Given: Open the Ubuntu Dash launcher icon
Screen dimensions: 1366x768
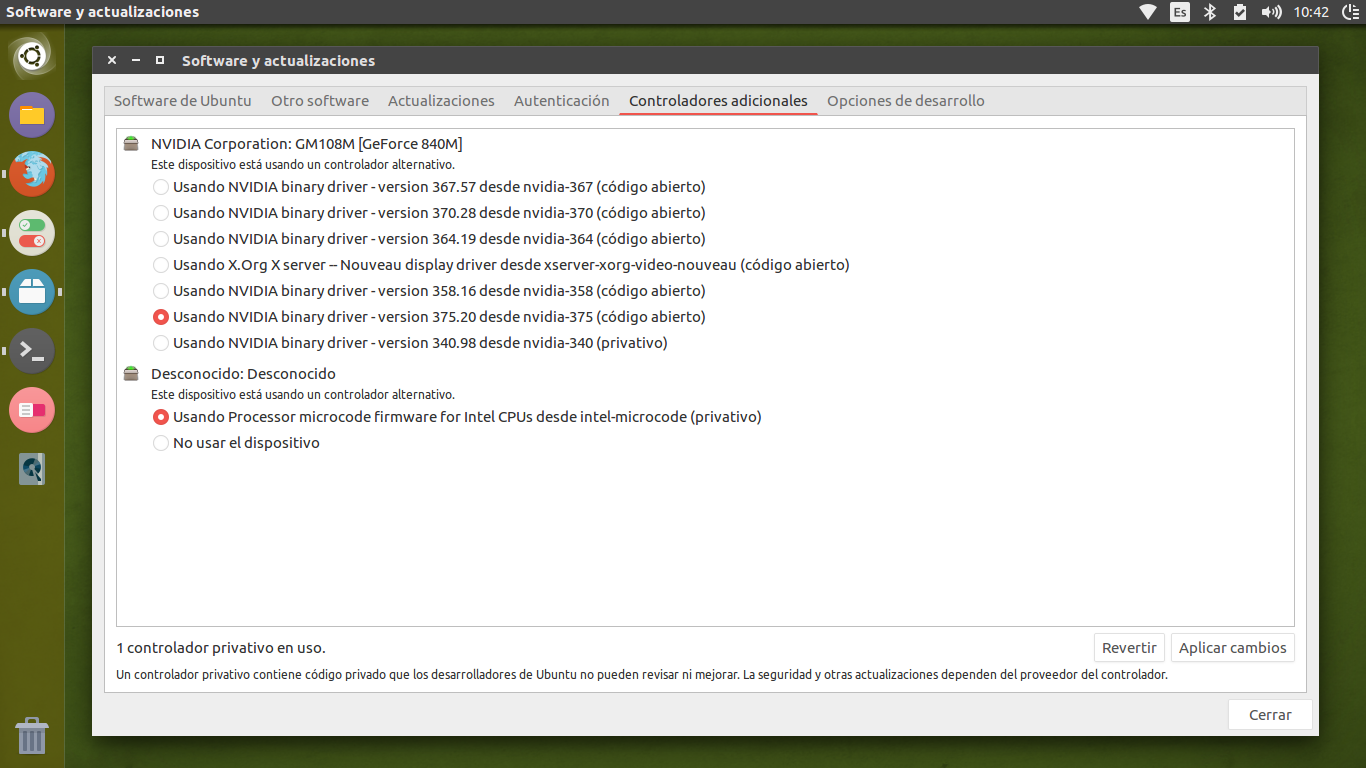Looking at the screenshot, I should [32, 57].
